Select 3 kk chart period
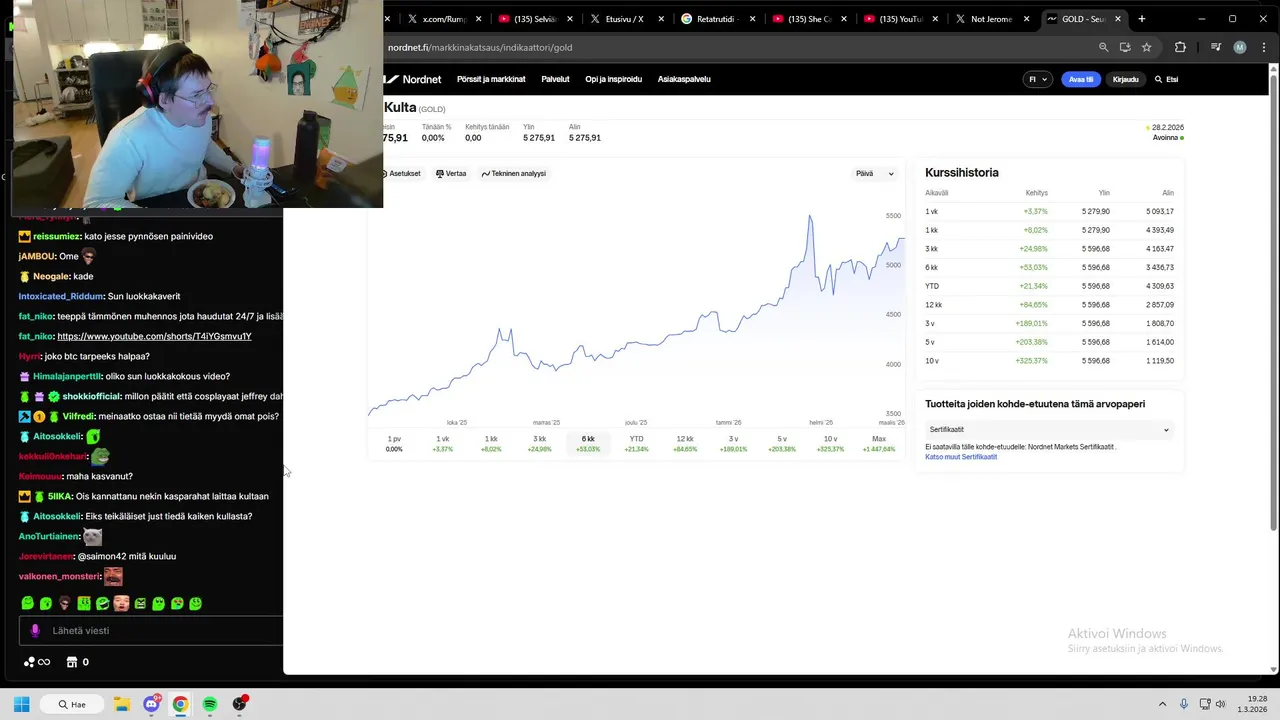 (539, 443)
